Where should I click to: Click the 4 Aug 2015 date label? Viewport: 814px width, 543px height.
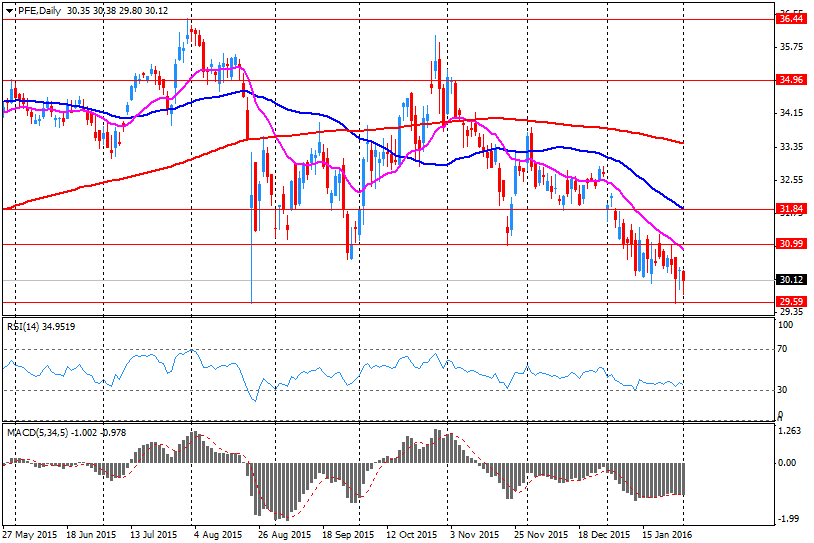219,534
